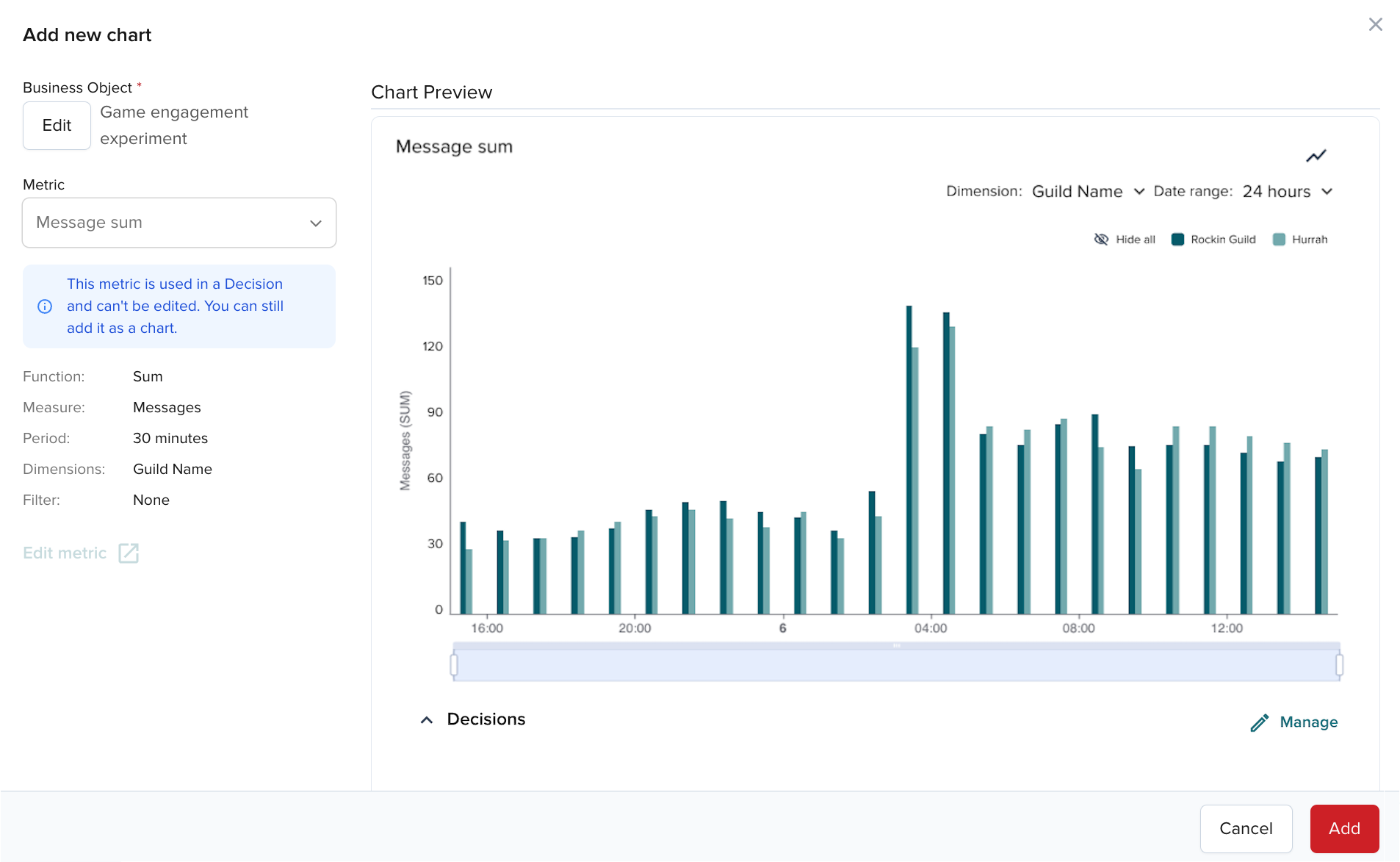The image size is (1400, 862).
Task: Click the info icon in the blue notice
Action: pyautogui.click(x=45, y=306)
